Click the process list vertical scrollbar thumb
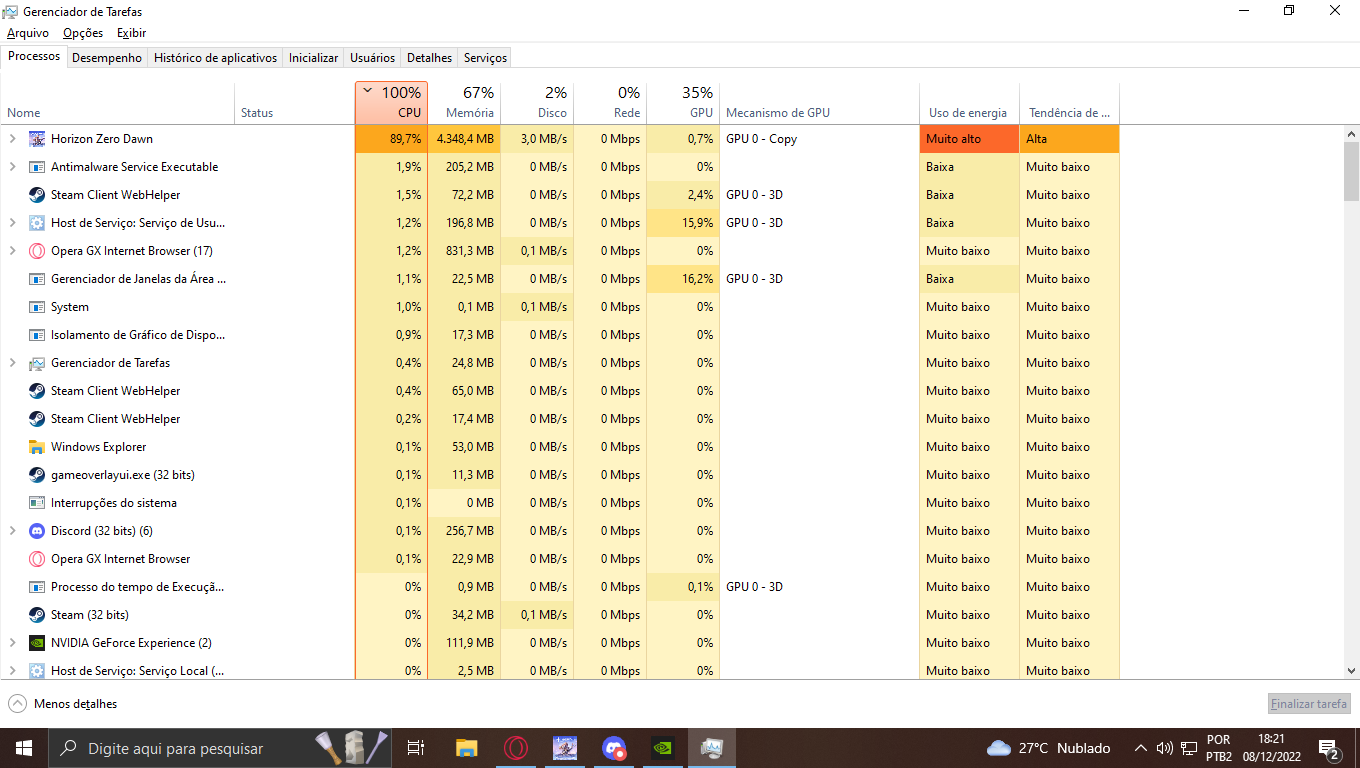This screenshot has width=1360, height=768. [x=1351, y=171]
